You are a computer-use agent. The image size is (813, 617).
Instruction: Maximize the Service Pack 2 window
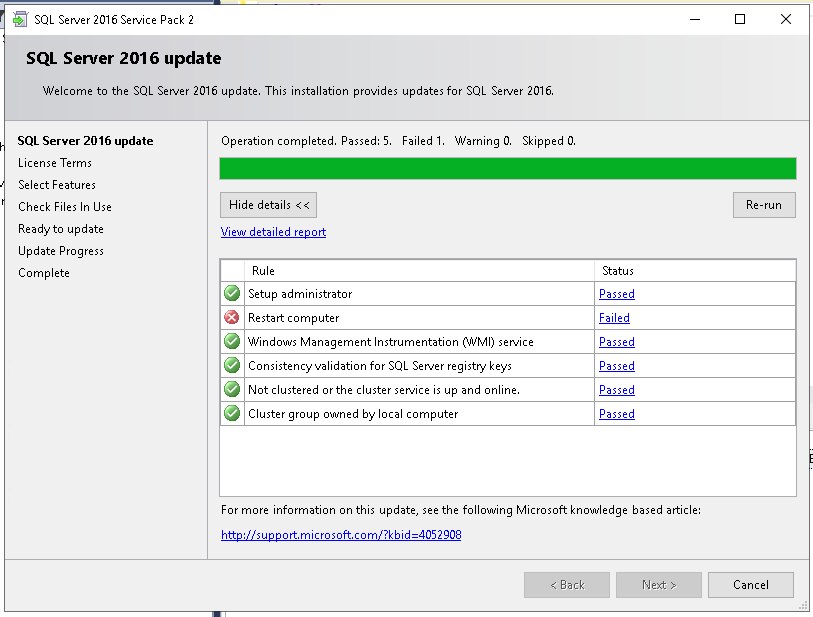coord(740,19)
